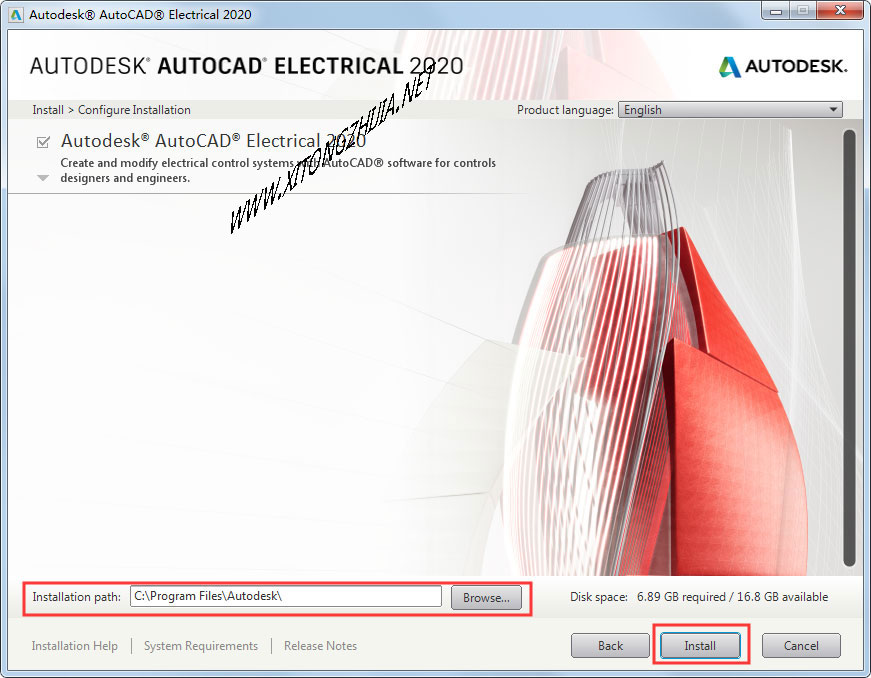Click the scrollbar down arrow
The image size is (871, 678).
849,570
